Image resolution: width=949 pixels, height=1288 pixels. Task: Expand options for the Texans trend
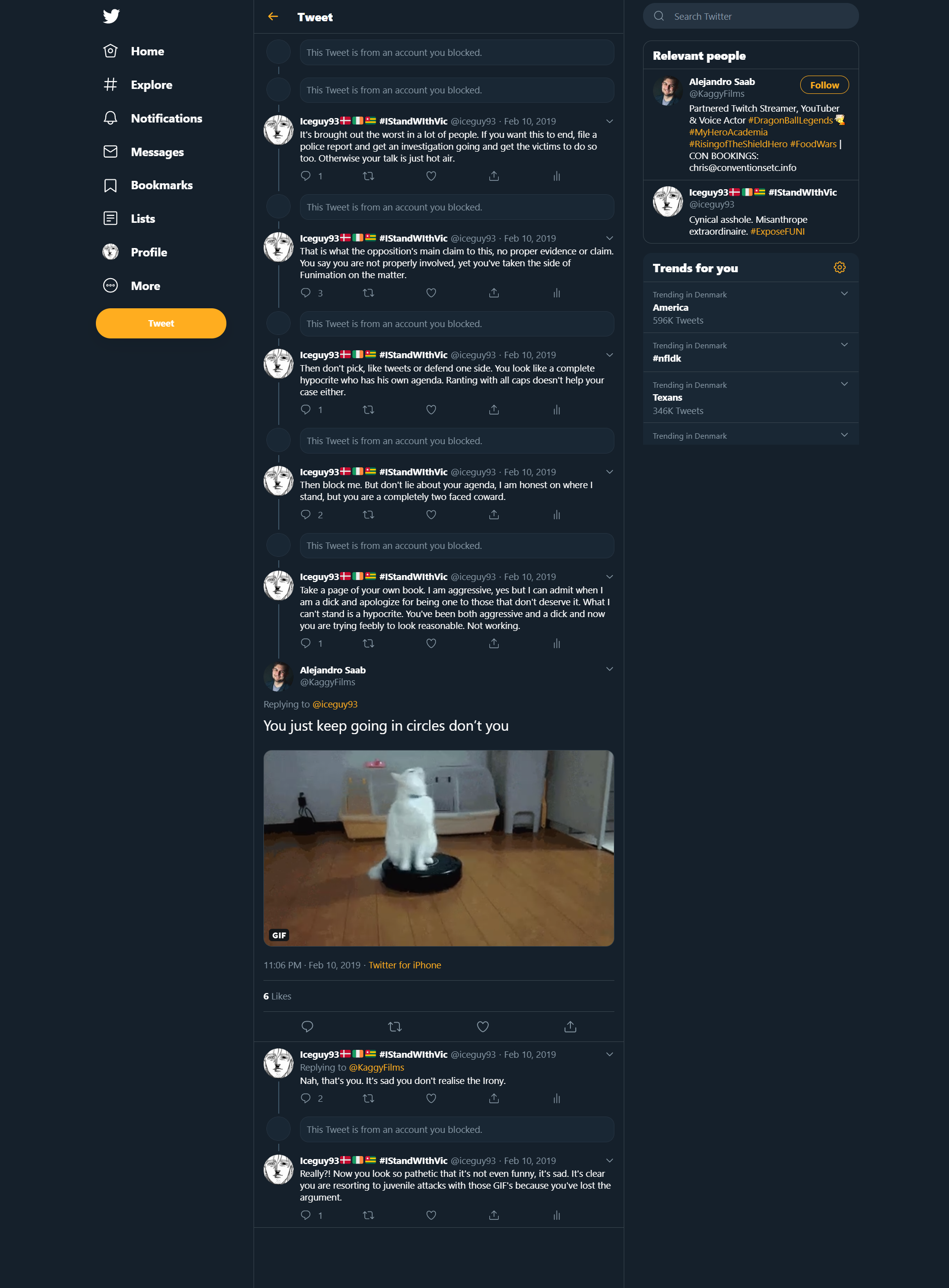844,383
